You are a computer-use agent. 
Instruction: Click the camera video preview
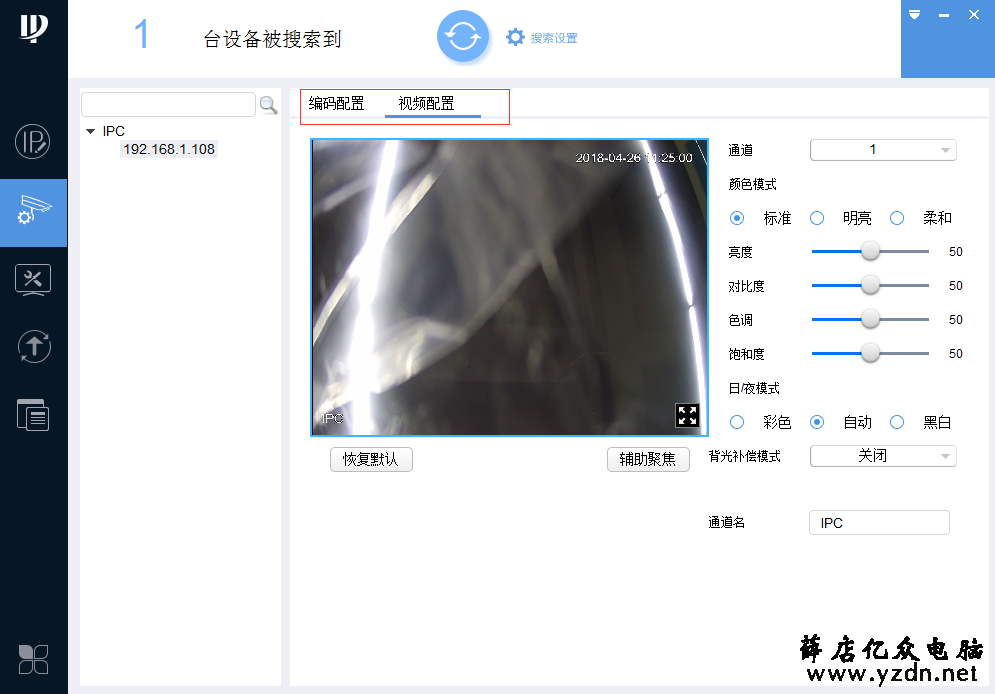pyautogui.click(x=509, y=287)
